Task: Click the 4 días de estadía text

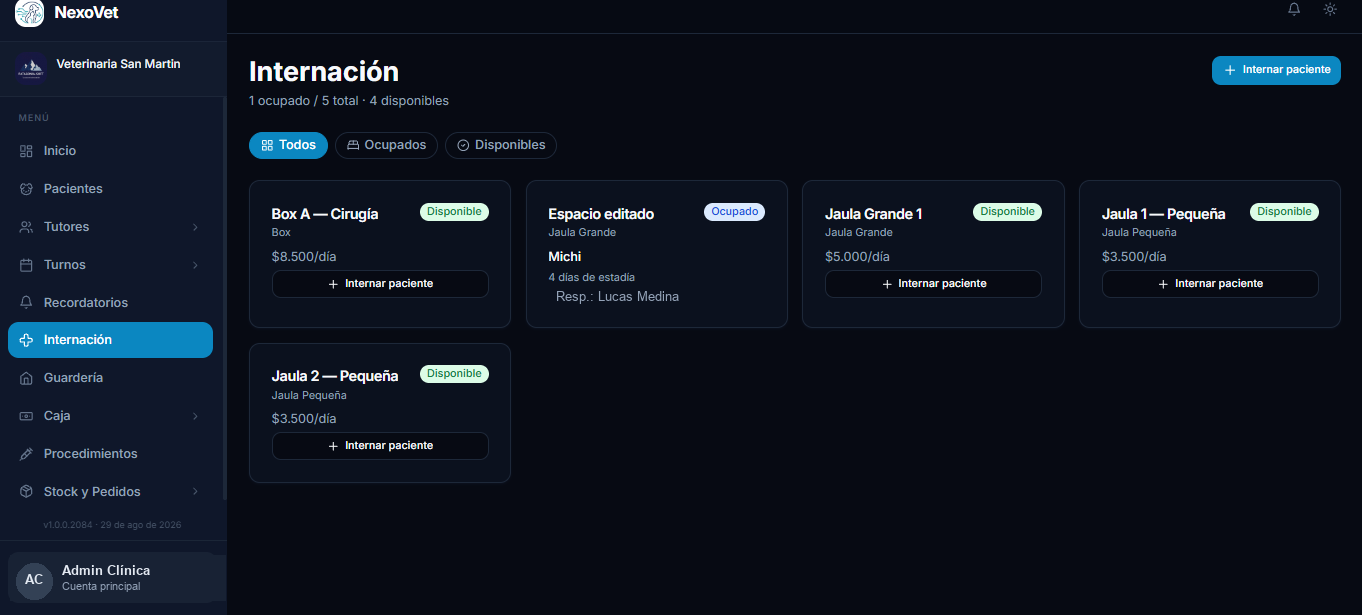Action: tap(591, 277)
